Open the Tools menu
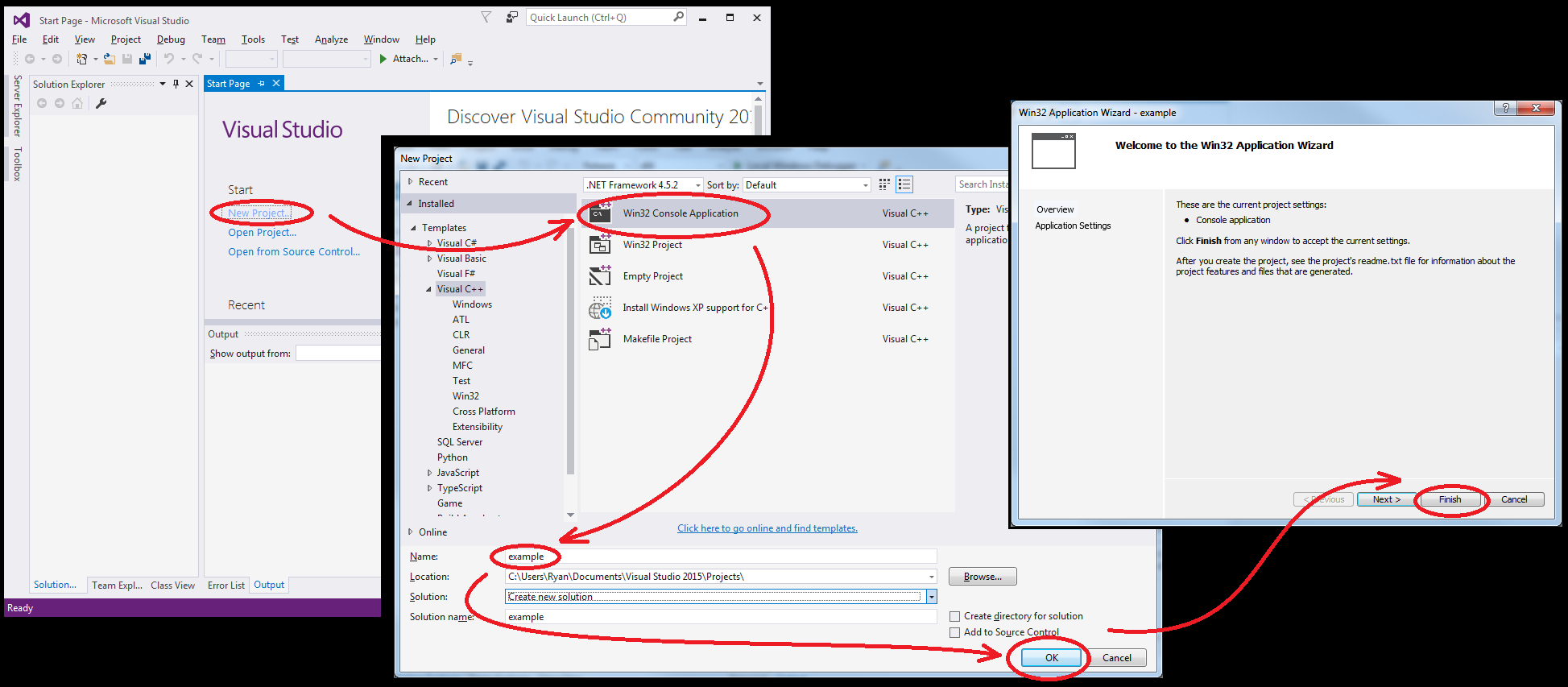1568x687 pixels. point(253,39)
